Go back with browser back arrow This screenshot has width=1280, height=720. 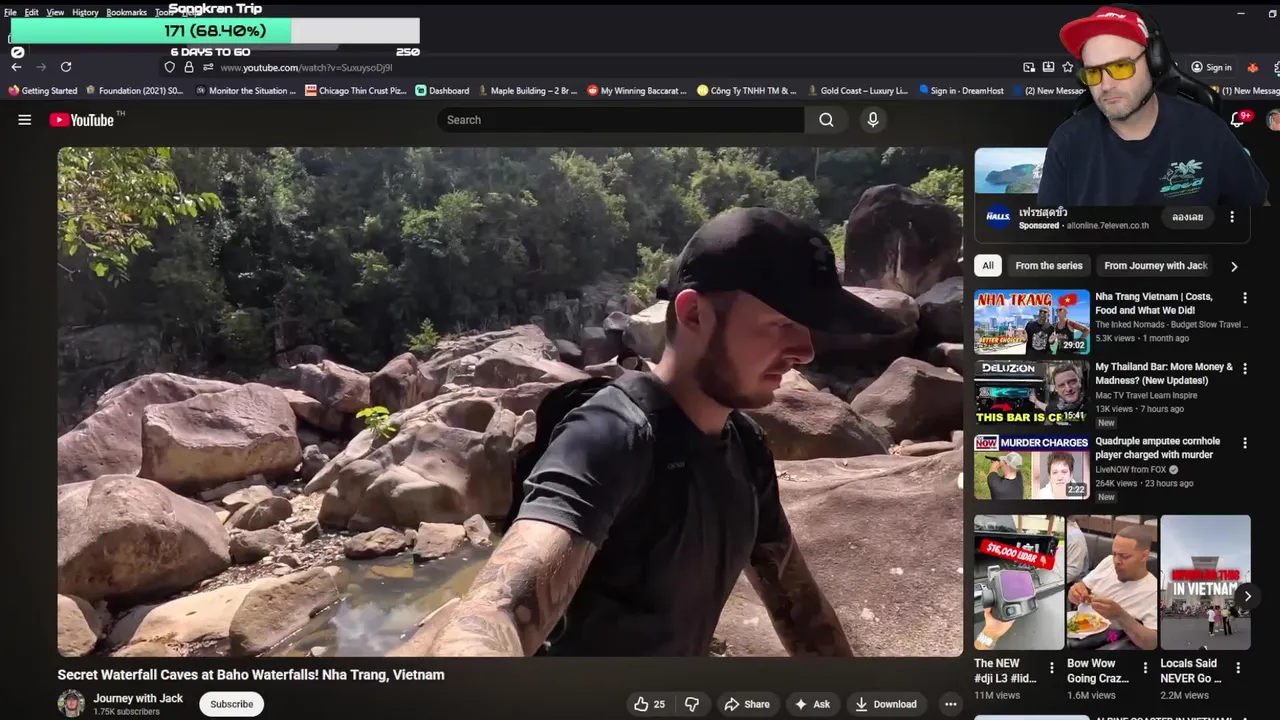pos(16,67)
